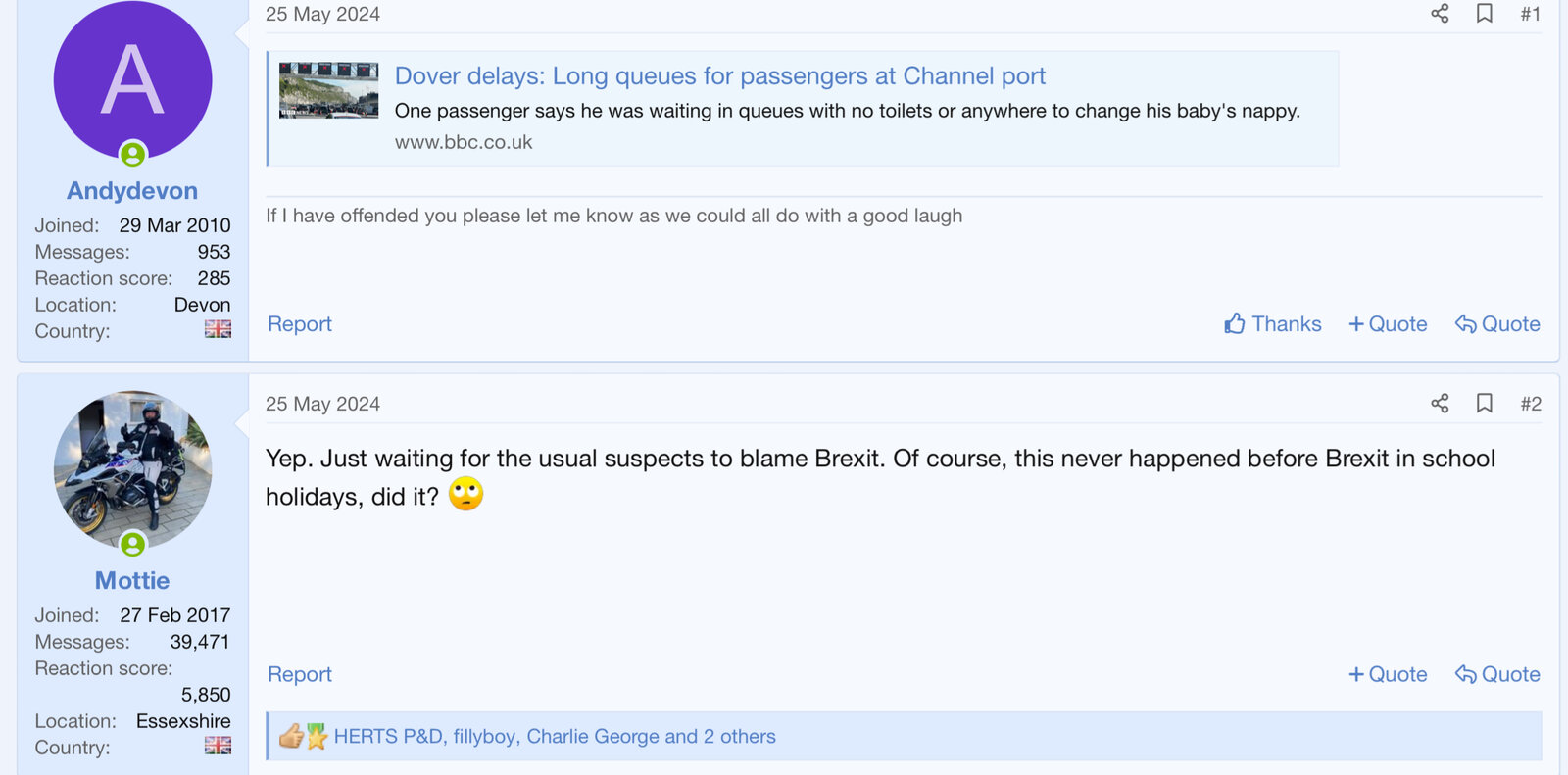Give Thanks to Andydevon's post
Image resolution: width=1568 pixels, height=775 pixels.
[1273, 324]
